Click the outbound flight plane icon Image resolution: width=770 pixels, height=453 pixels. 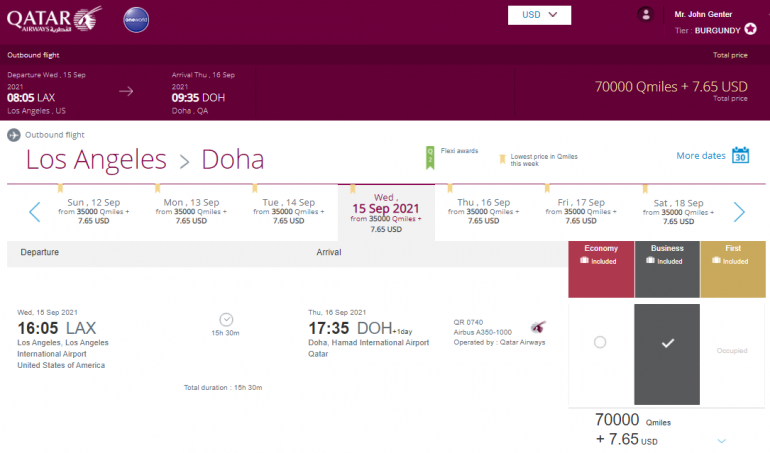(x=14, y=135)
